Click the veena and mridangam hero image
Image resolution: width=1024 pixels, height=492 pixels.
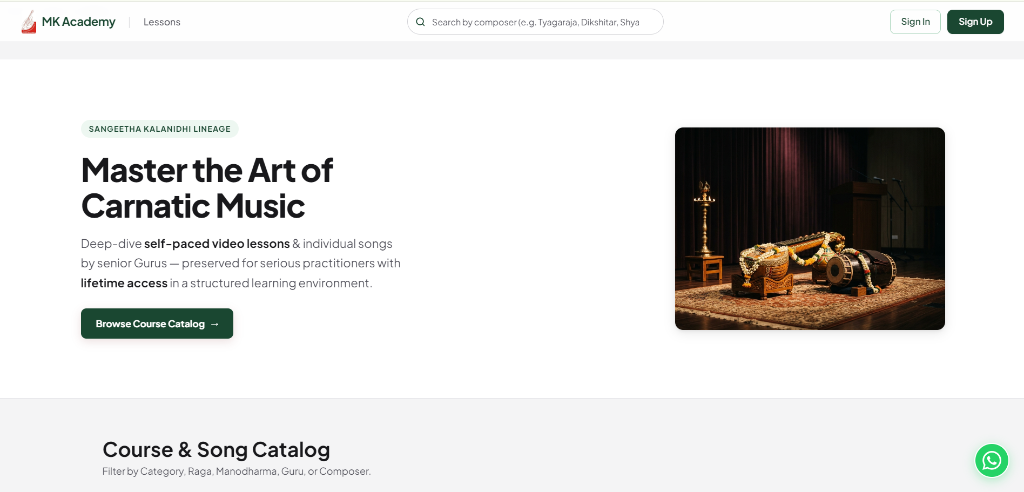pyautogui.click(x=809, y=228)
